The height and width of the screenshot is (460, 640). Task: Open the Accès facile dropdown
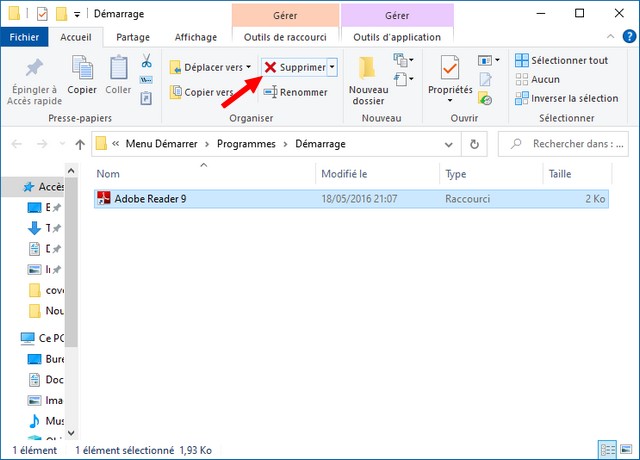[x=403, y=79]
